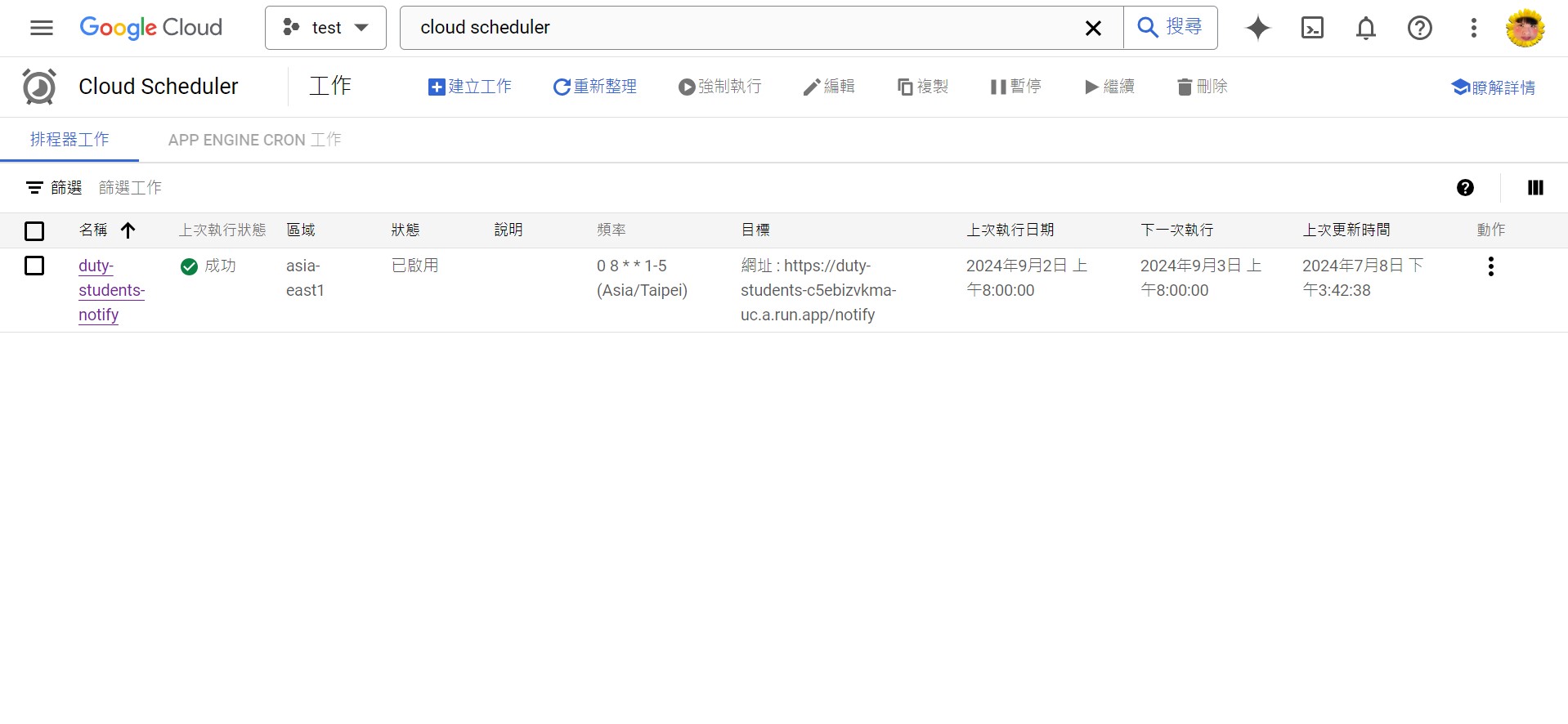Toggle the select-all checkbox in table header
This screenshot has height=724, width=1568.
pyautogui.click(x=34, y=231)
